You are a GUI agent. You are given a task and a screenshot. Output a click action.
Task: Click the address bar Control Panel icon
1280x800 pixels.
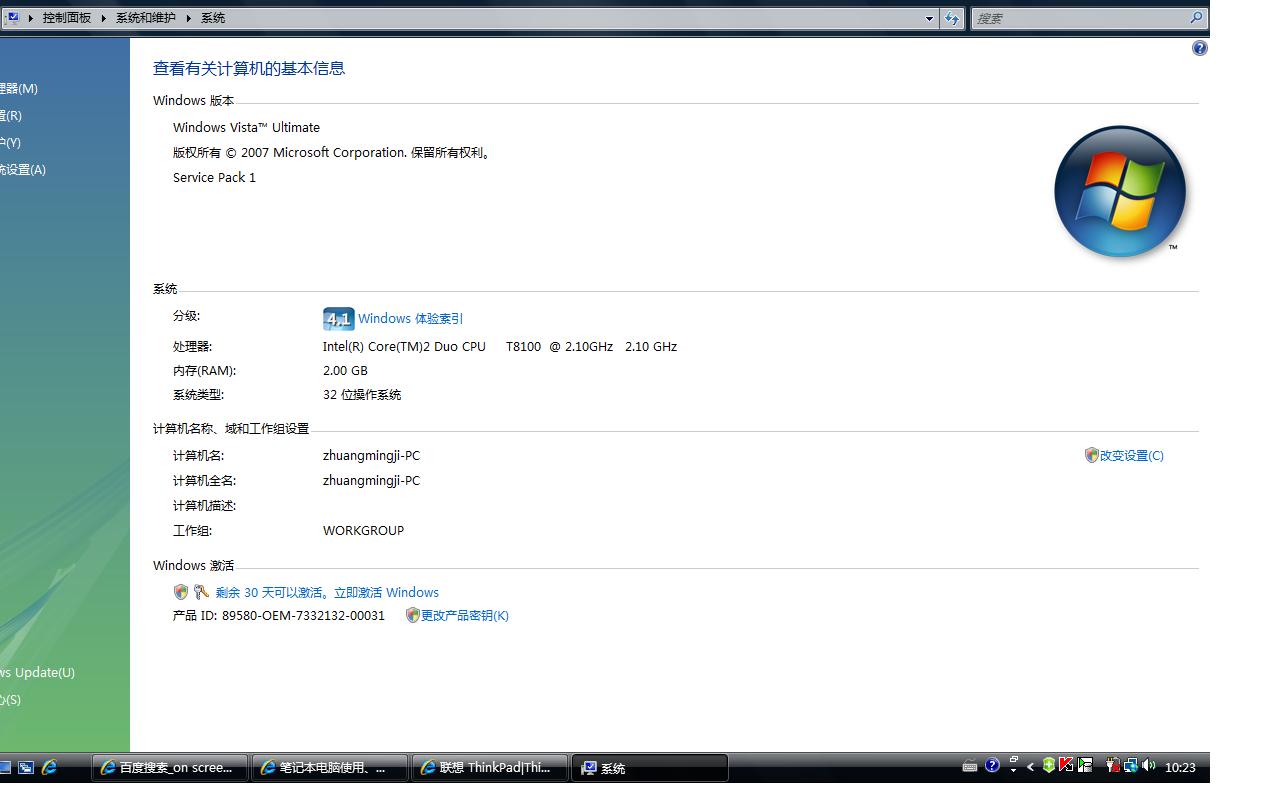(13, 17)
